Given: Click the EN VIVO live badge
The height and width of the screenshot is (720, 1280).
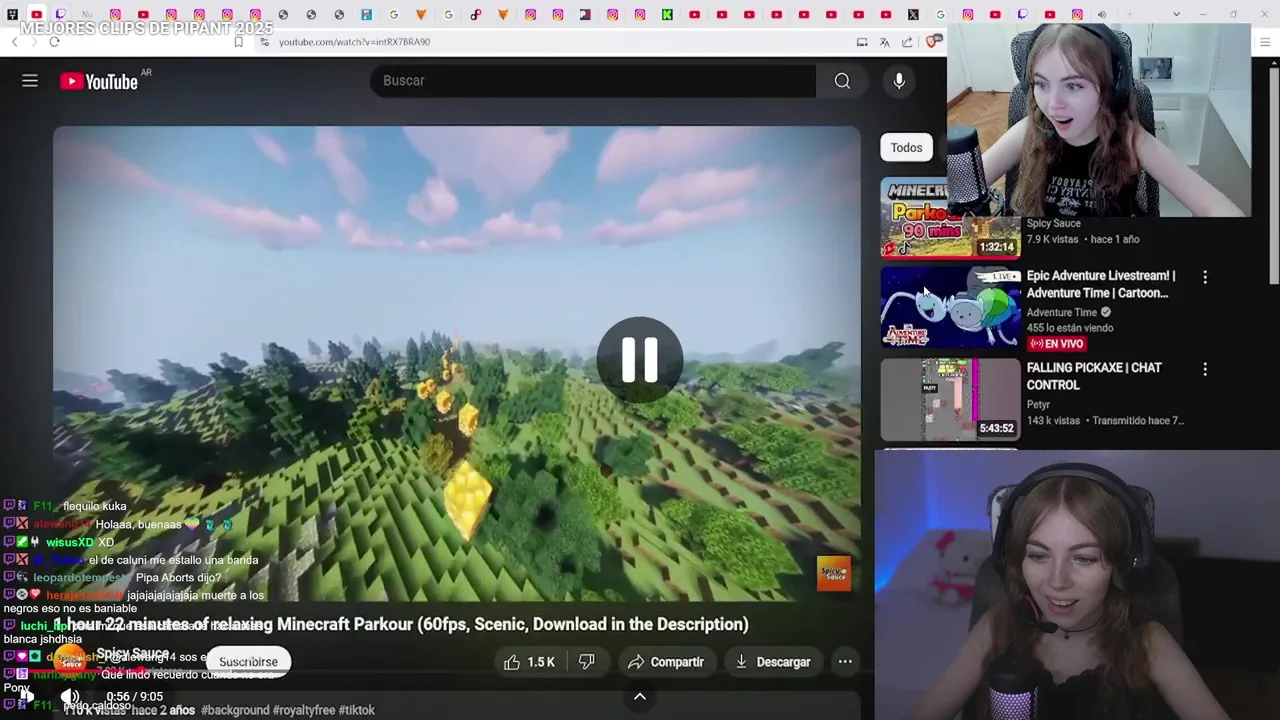Looking at the screenshot, I should click(1056, 344).
